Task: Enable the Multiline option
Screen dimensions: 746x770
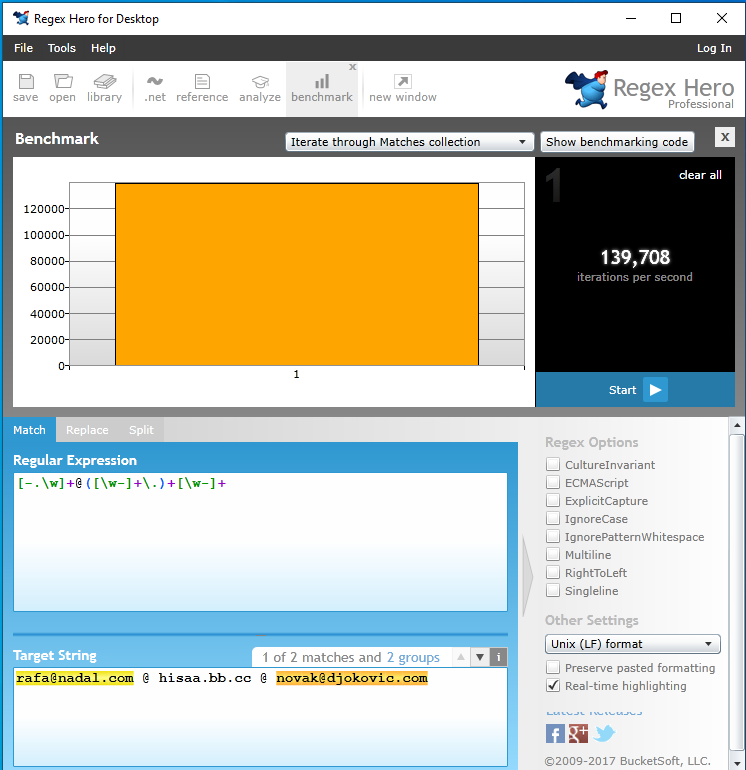Action: [553, 554]
